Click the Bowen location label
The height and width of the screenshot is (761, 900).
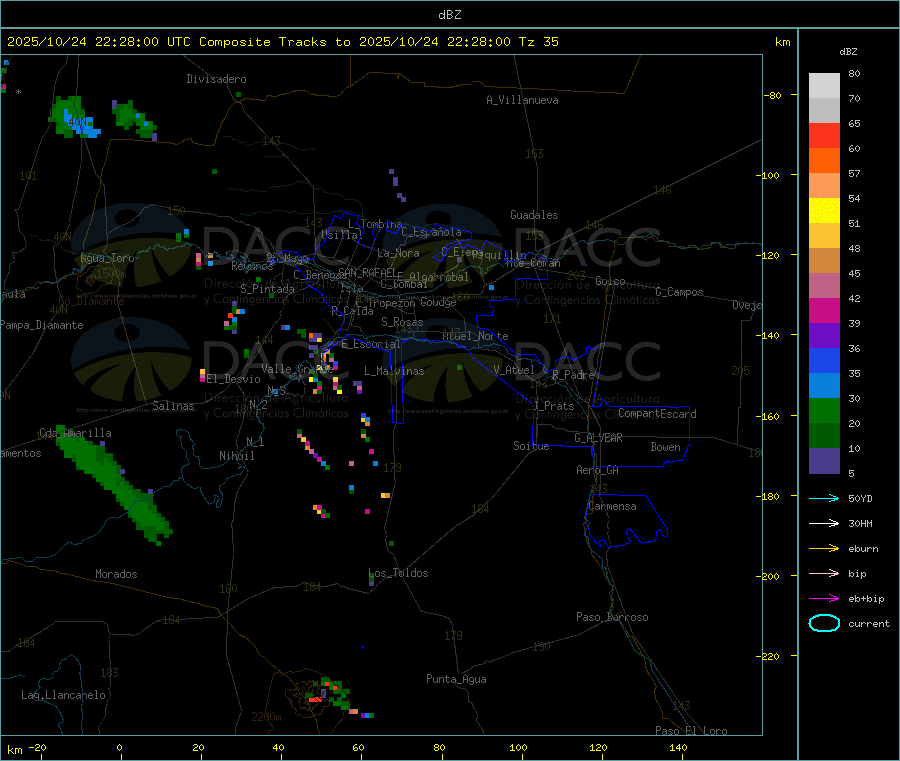pyautogui.click(x=665, y=447)
